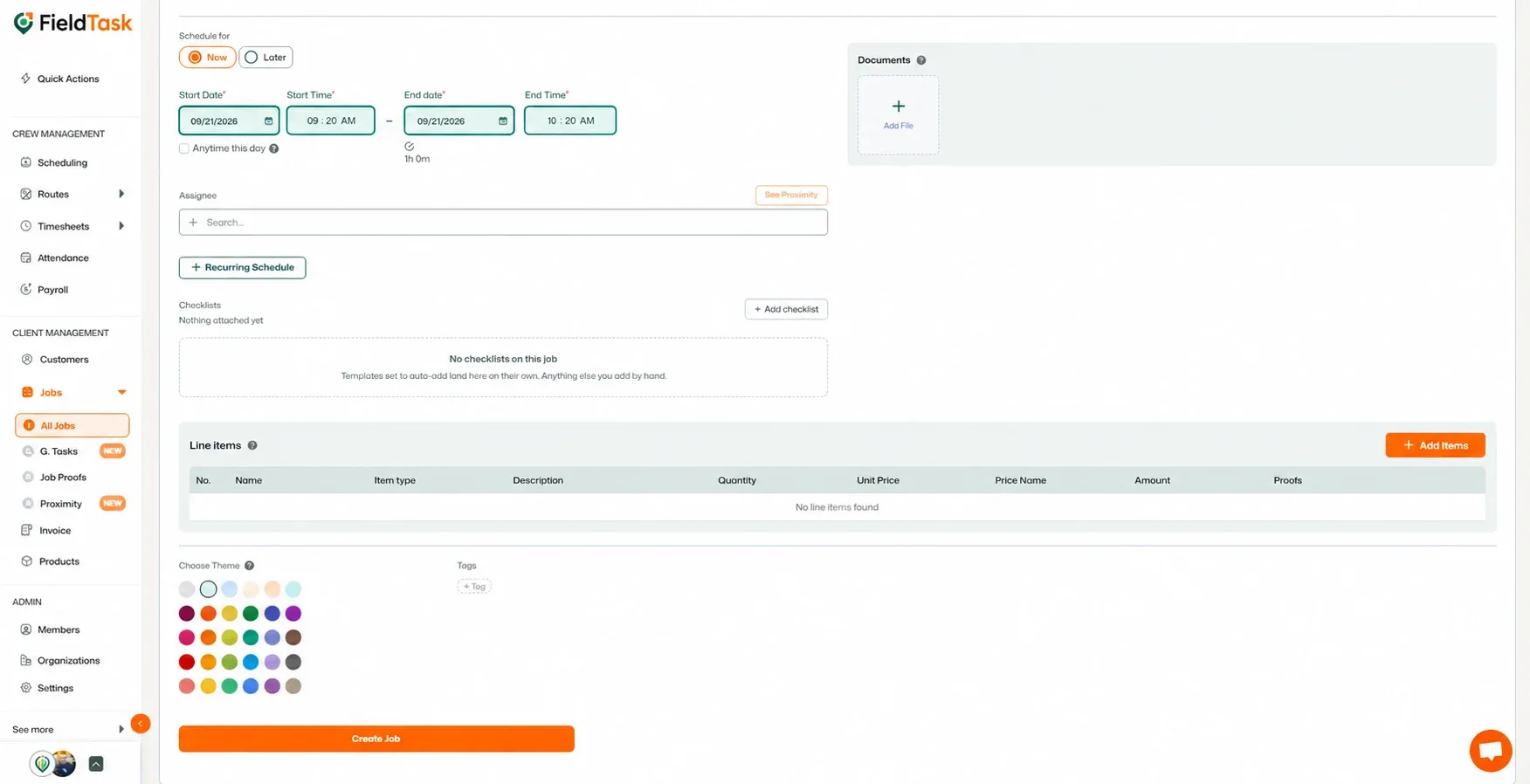
Task: Open the Start Date calendar picker icon
Action: pos(268,121)
